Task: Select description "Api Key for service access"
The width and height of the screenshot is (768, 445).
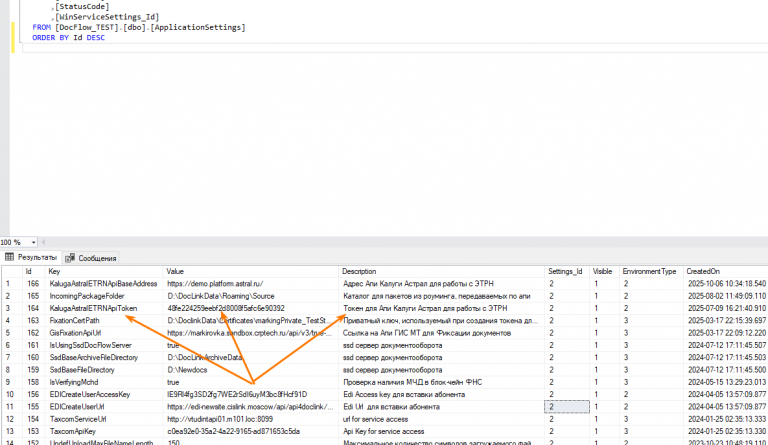Action: 441,431
